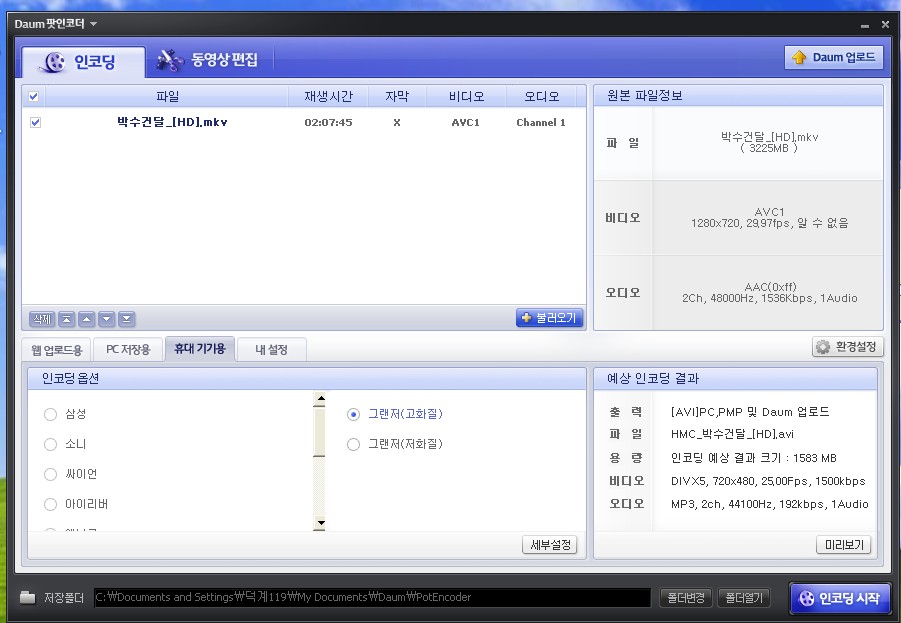901x623 pixels.
Task: Open the 내 설정 tab
Action: (271, 349)
